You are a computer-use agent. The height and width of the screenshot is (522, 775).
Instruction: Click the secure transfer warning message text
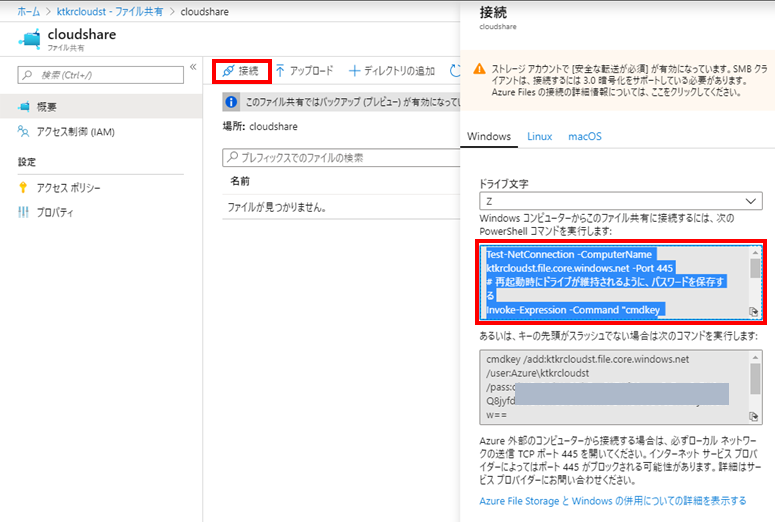pyautogui.click(x=629, y=81)
